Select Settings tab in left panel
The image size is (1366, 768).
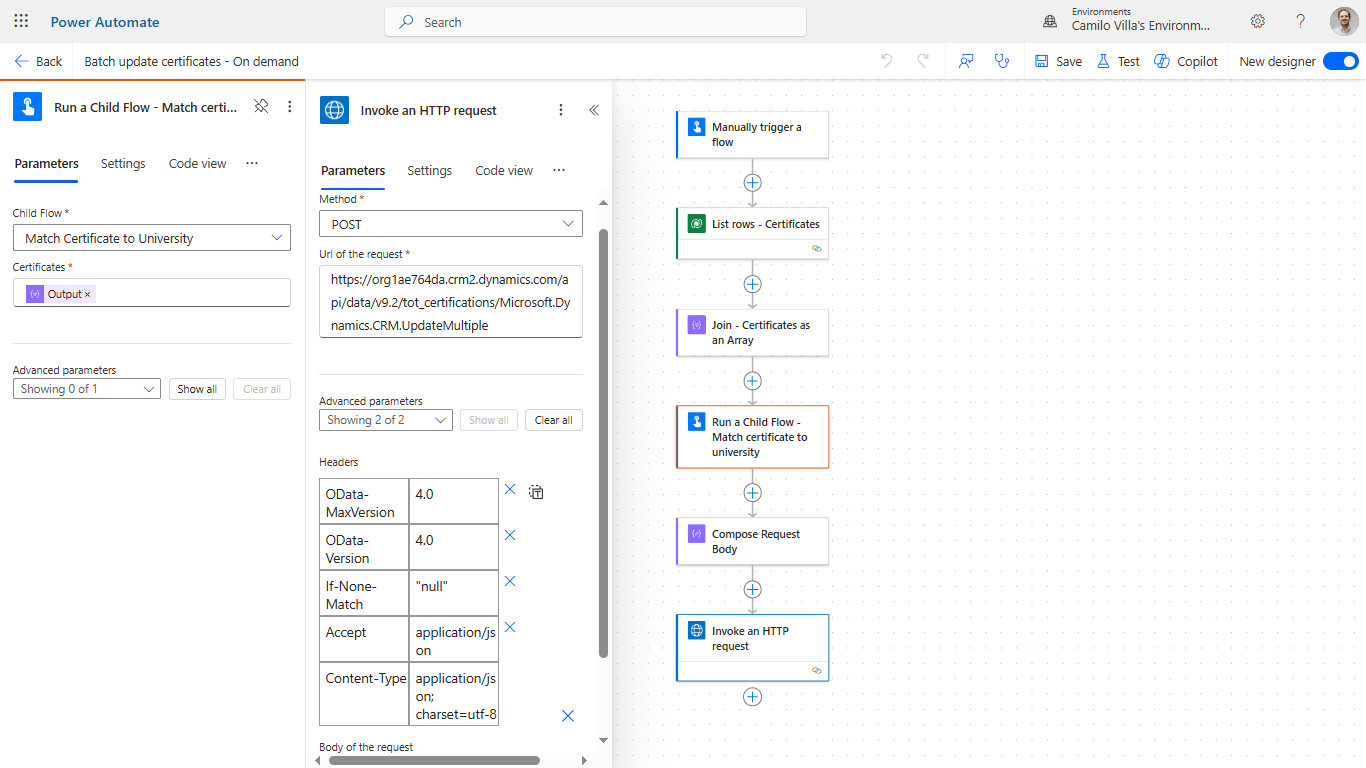pos(123,163)
